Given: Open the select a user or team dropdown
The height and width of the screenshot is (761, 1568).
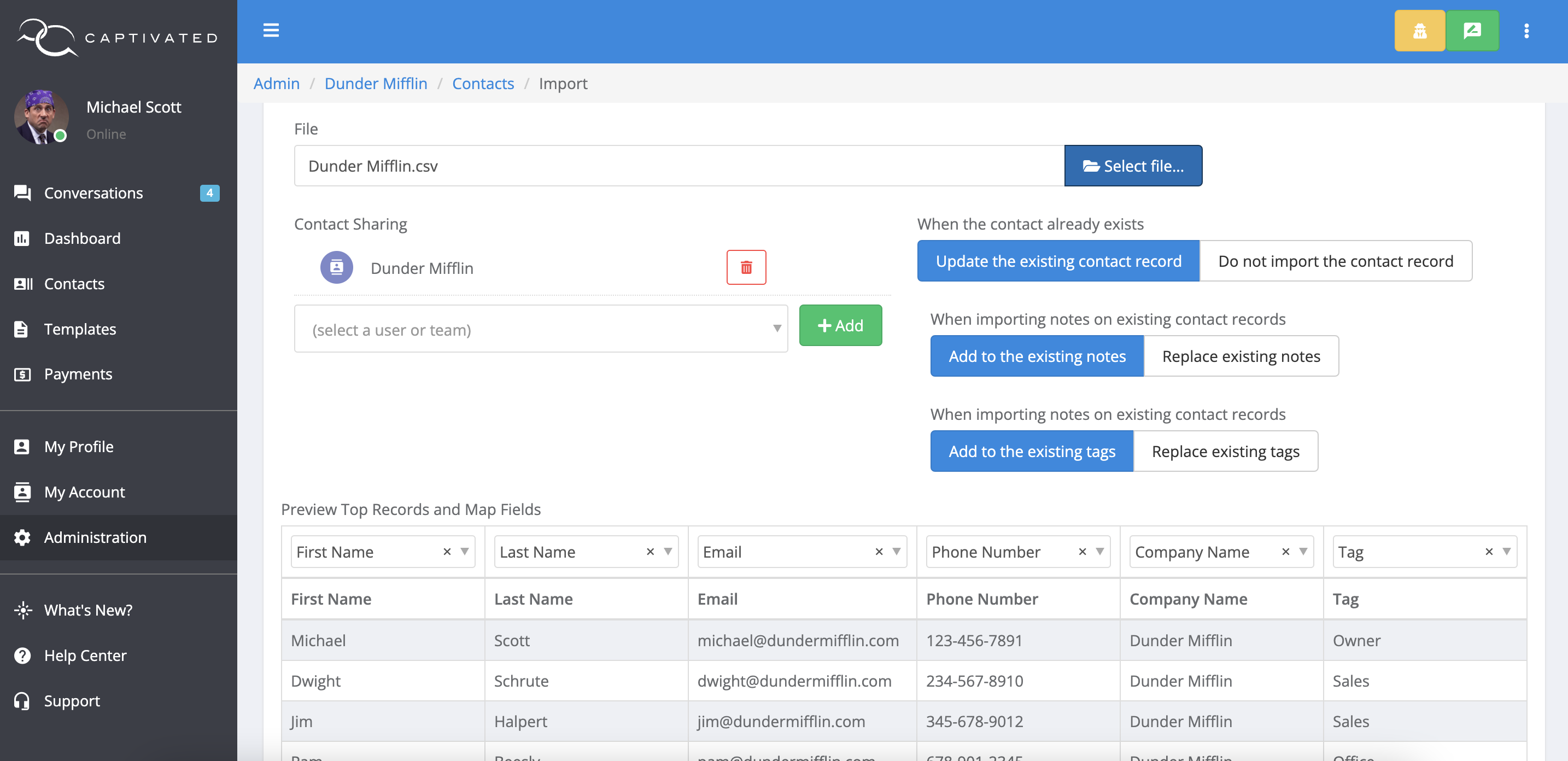Looking at the screenshot, I should click(x=541, y=329).
